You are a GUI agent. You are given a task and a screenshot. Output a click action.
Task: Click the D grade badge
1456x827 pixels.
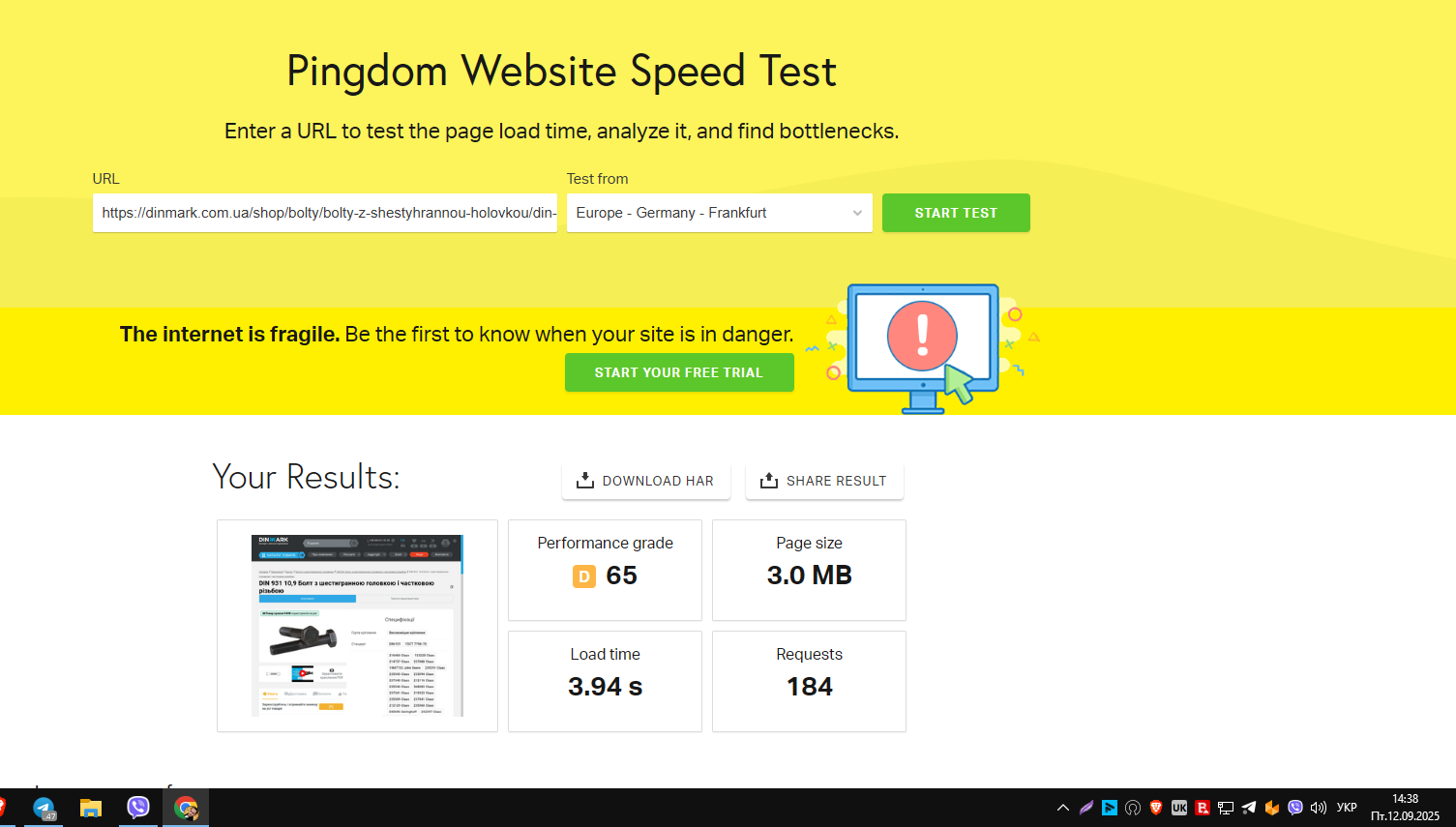pyautogui.click(x=584, y=576)
